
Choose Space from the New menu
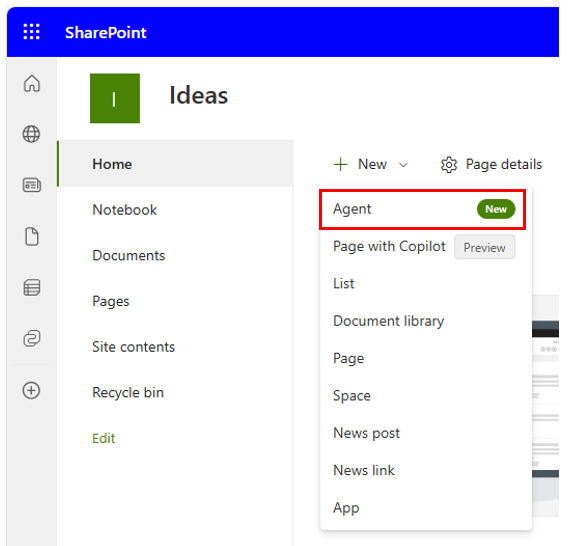pos(426,396)
